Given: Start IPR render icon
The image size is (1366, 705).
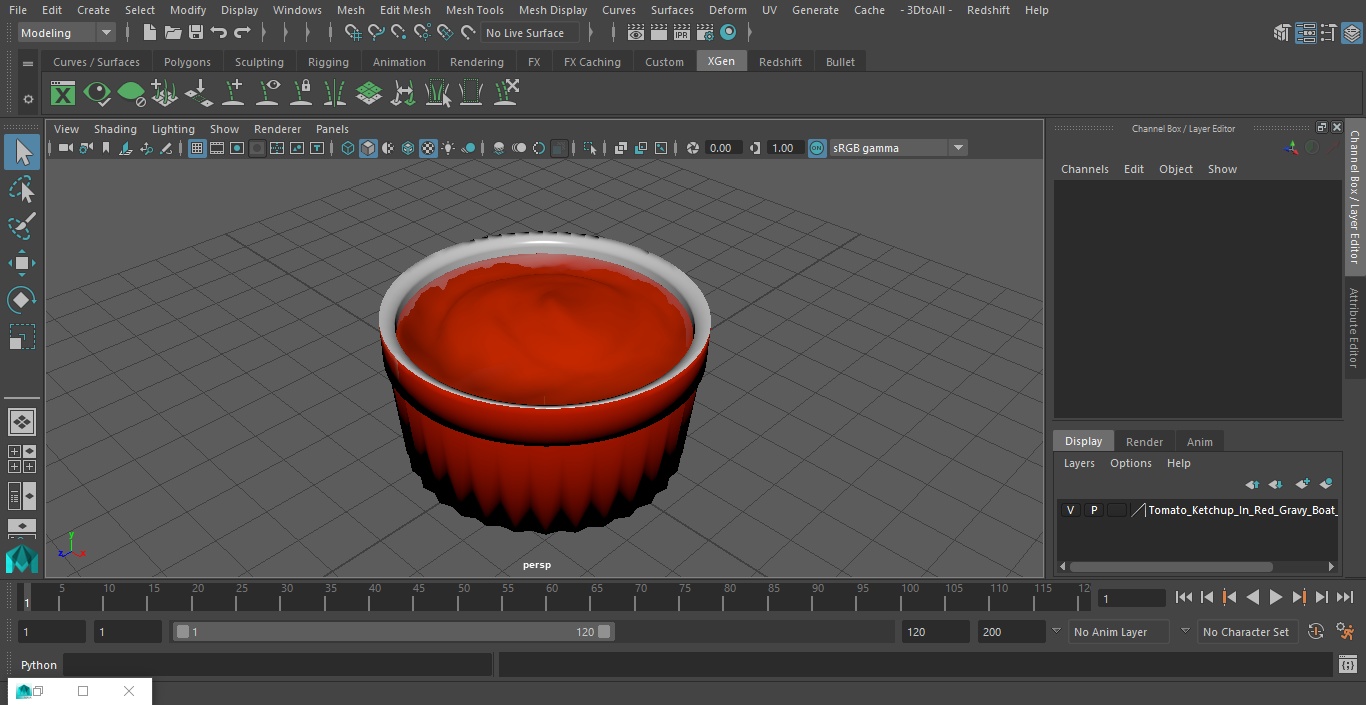Looking at the screenshot, I should pyautogui.click(x=682, y=33).
